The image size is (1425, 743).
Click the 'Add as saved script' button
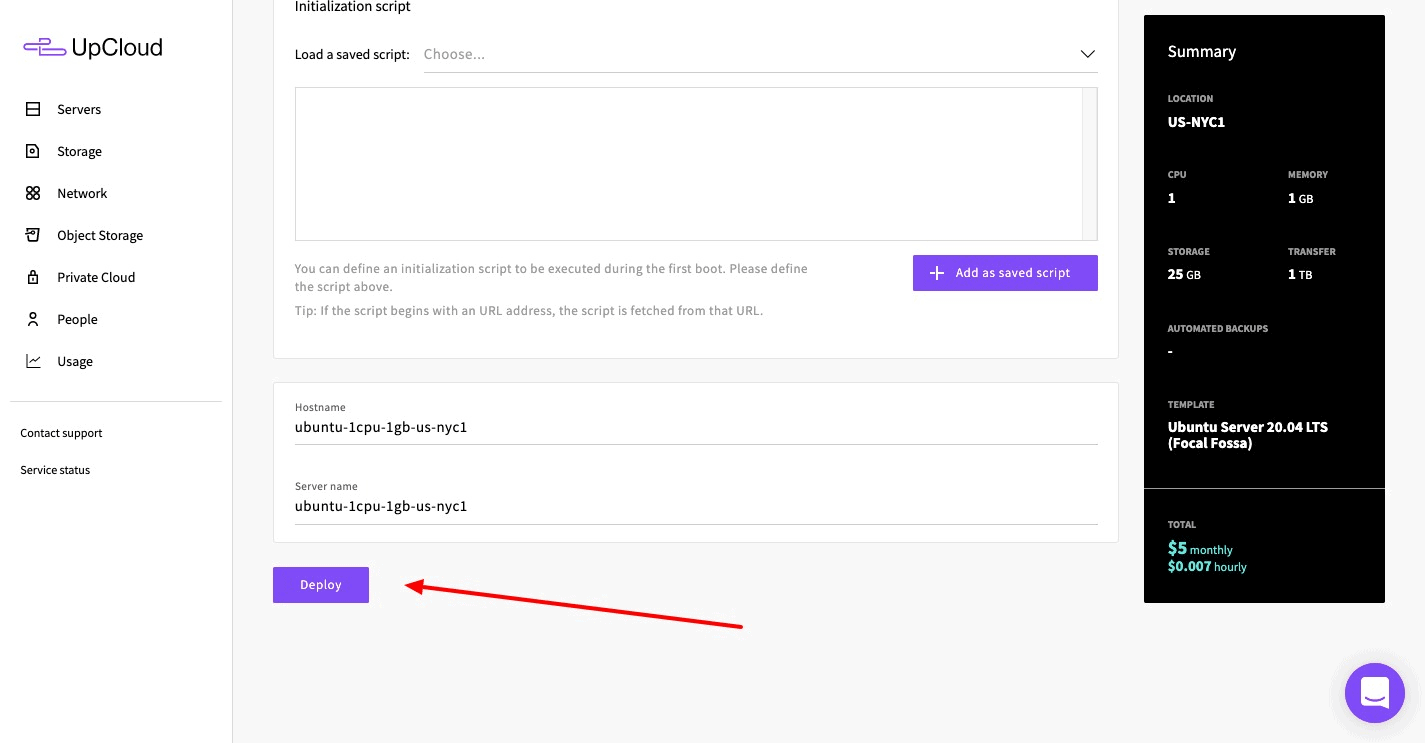(1004, 273)
